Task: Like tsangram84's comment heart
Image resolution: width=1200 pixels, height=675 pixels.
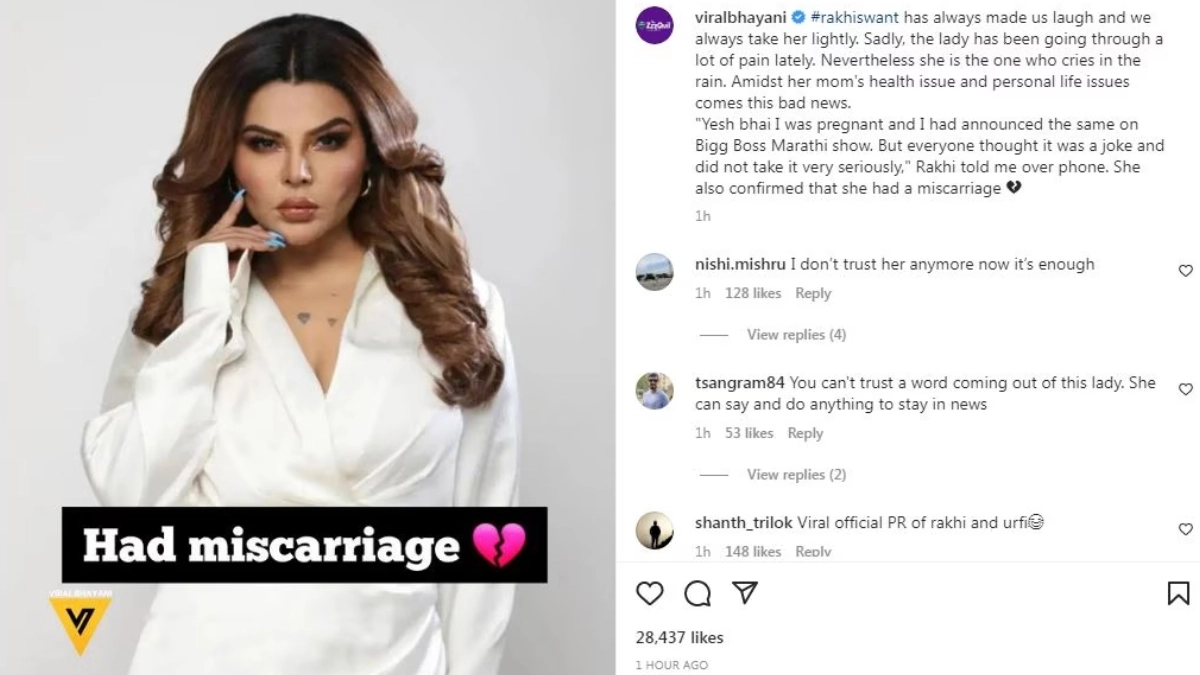Action: (1185, 389)
